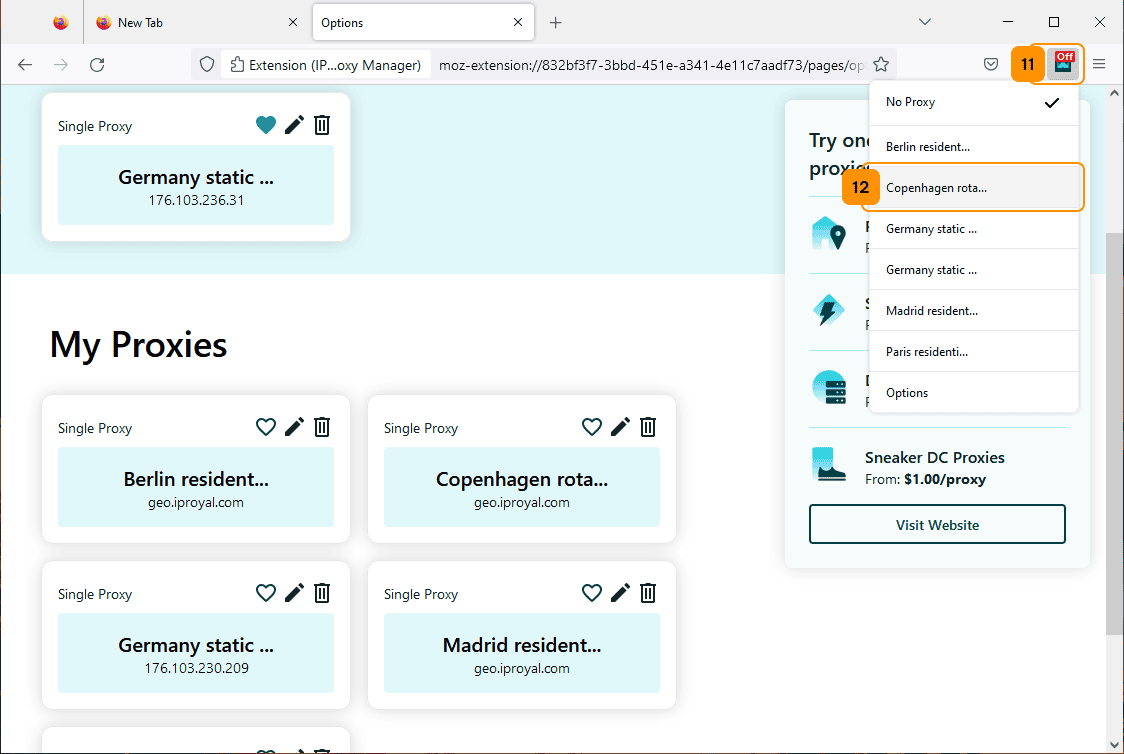Viewport: 1124px width, 754px height.
Task: Switch to the New Tab tab
Action: point(196,22)
